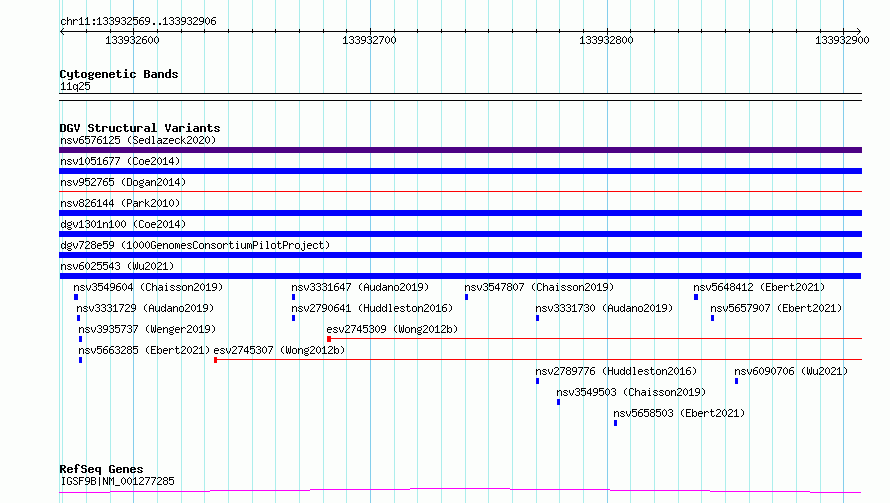890x503 pixels.
Task: Click nsv6025543 (Wu2021) variant label
Action: pos(117,266)
